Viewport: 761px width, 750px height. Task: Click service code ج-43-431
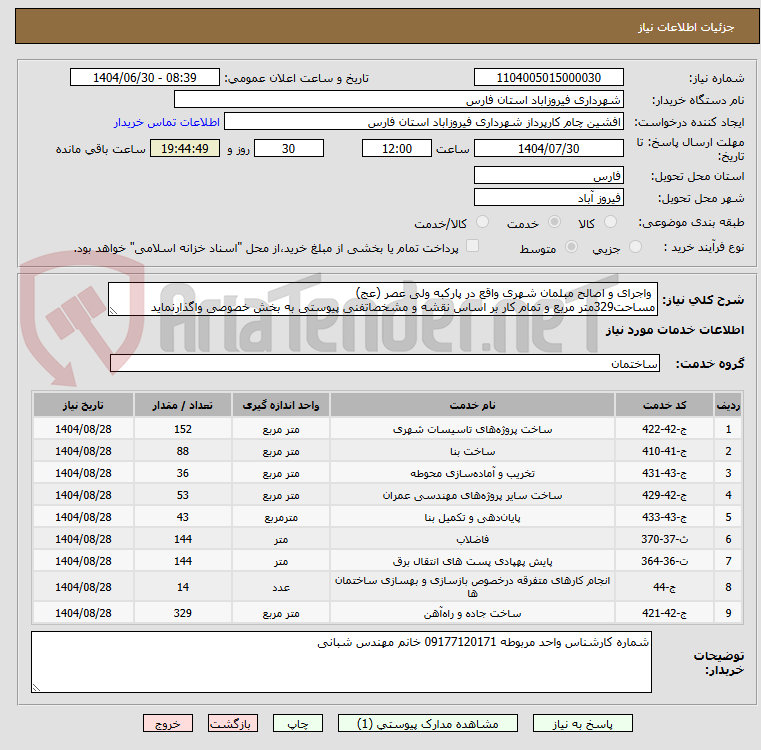click(x=664, y=473)
